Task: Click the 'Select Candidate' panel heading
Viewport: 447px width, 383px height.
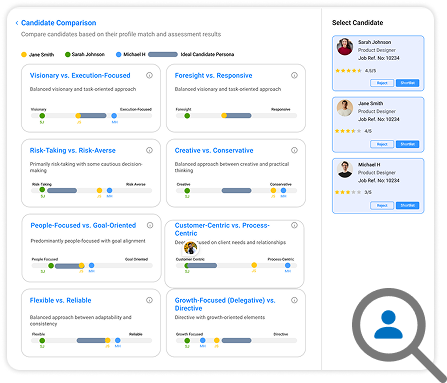Action: (357, 23)
